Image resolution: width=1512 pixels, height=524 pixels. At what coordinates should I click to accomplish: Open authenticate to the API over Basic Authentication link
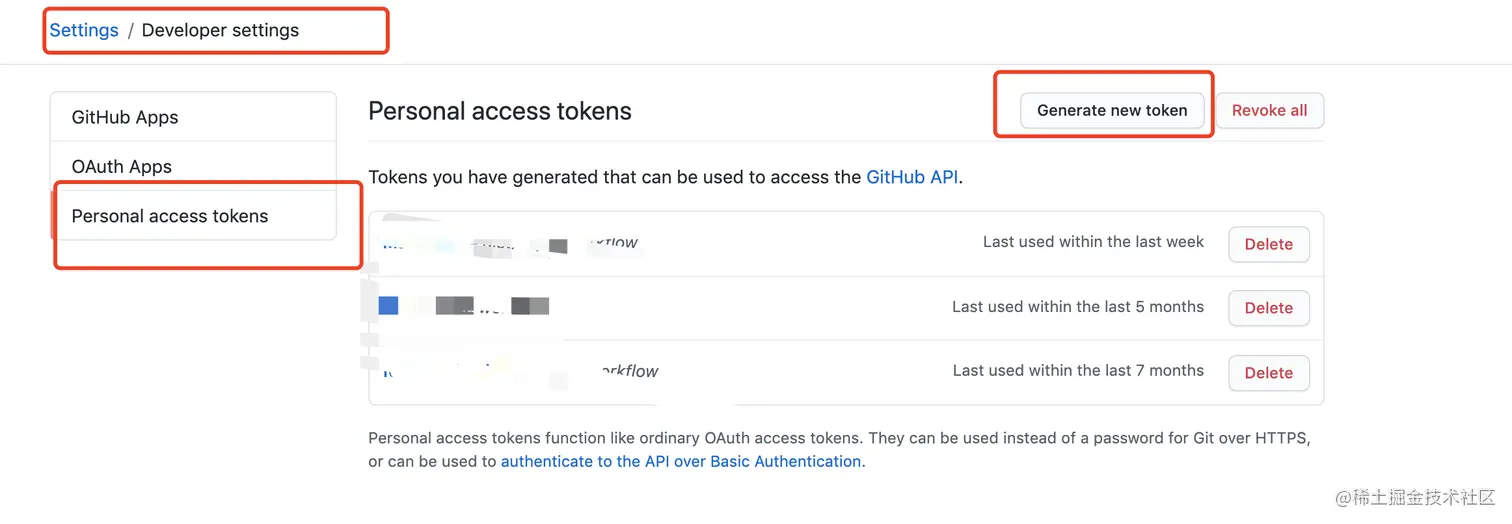(x=680, y=461)
